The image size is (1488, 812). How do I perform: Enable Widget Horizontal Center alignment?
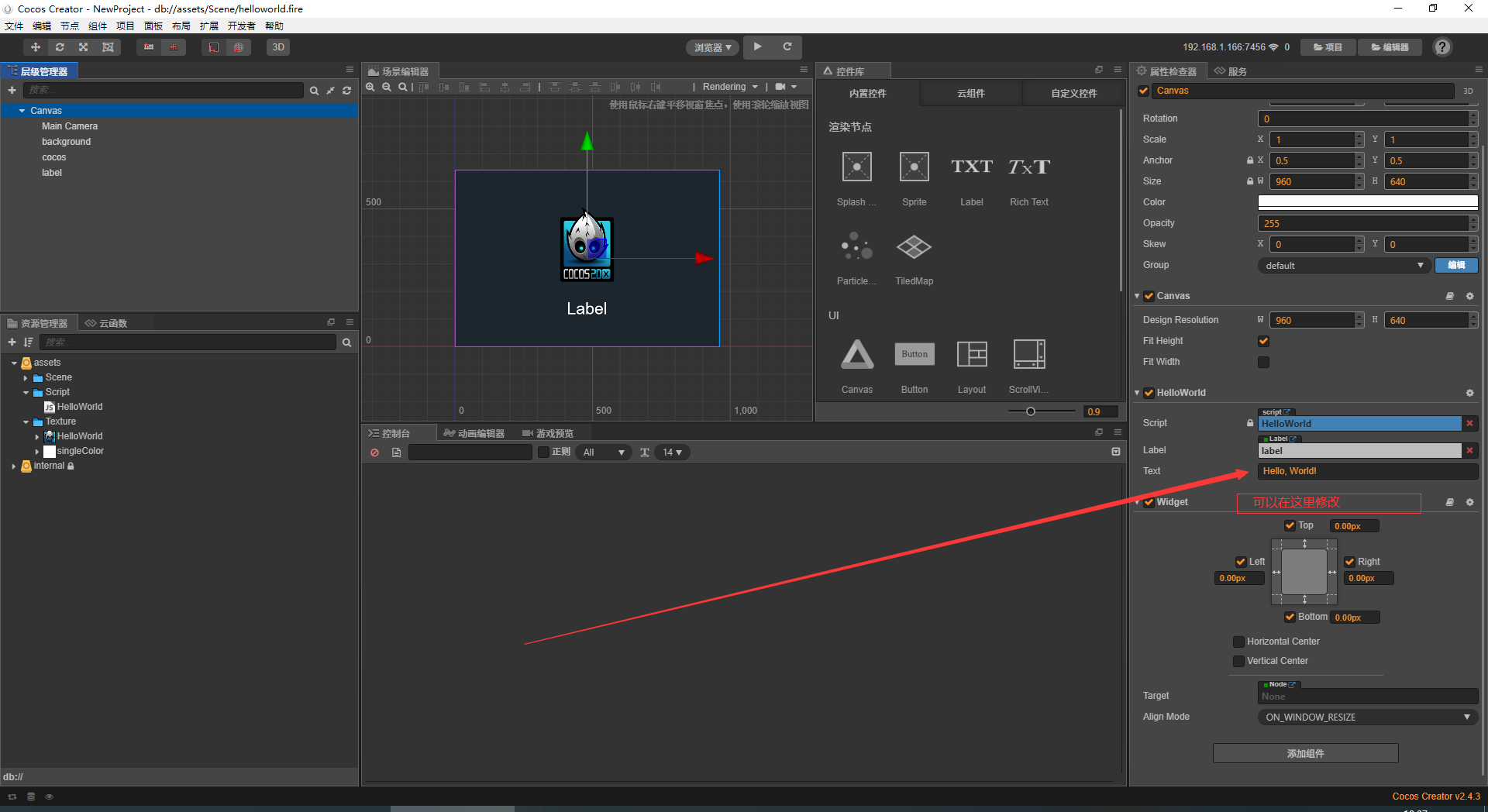(x=1238, y=642)
